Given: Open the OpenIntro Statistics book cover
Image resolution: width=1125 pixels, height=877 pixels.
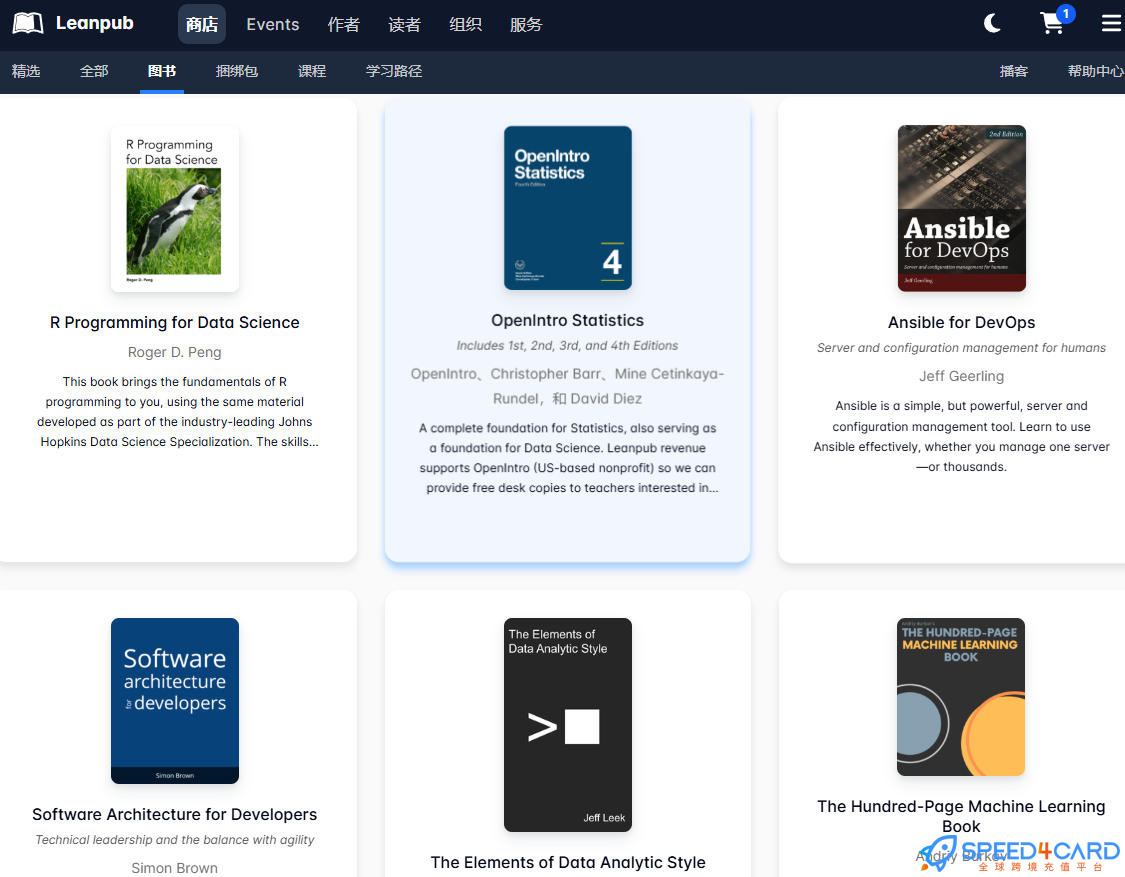Looking at the screenshot, I should pos(568,208).
